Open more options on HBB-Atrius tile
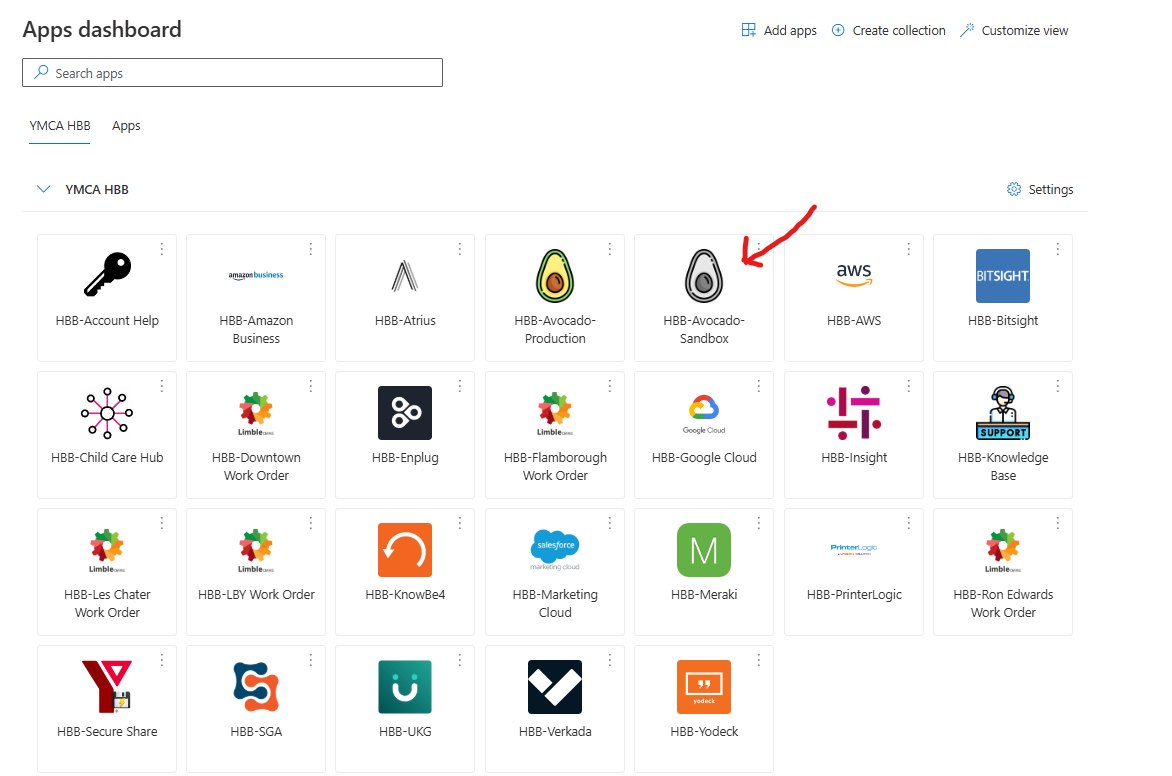 click(460, 249)
